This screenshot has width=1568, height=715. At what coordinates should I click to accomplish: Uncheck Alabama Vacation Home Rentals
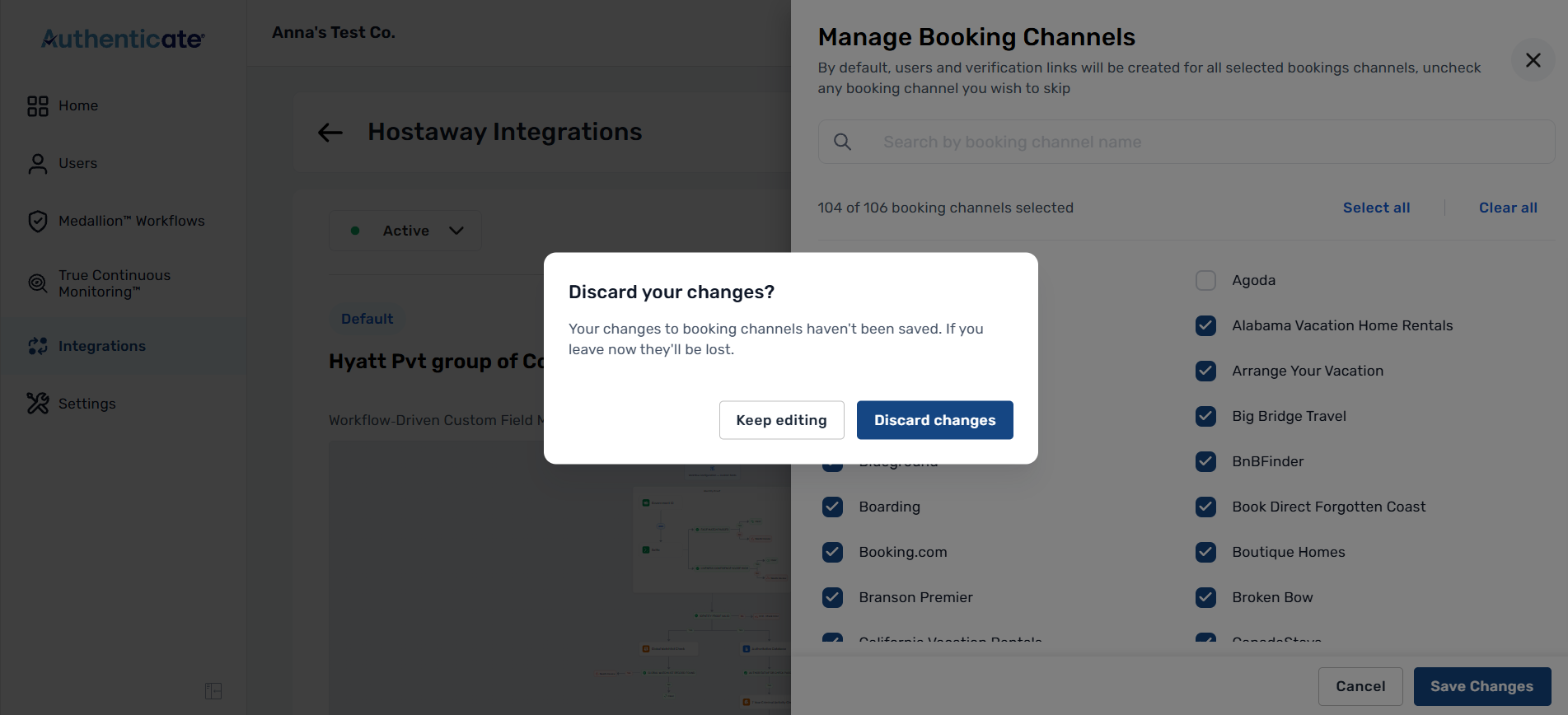click(x=1205, y=326)
